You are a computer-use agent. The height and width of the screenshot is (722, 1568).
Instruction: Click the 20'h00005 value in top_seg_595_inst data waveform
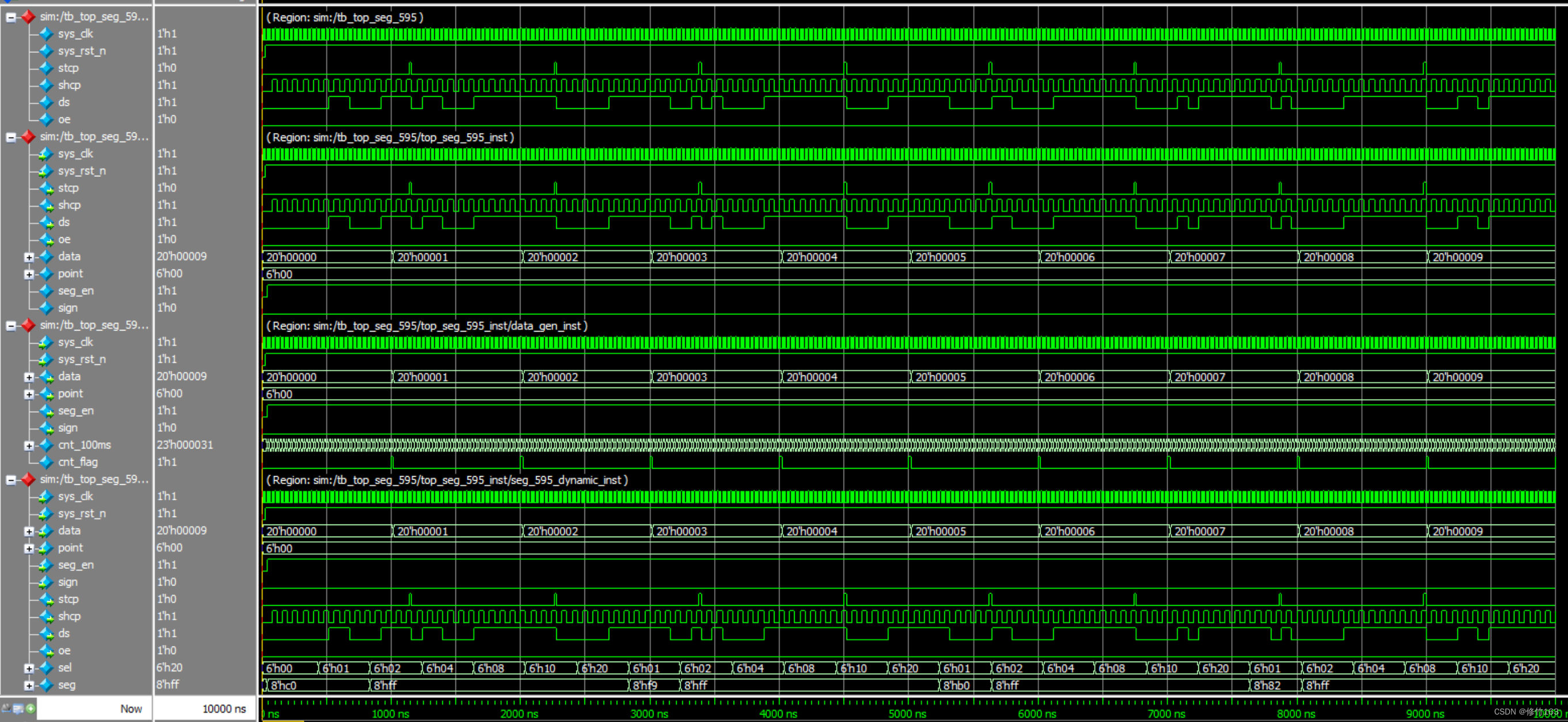point(940,257)
